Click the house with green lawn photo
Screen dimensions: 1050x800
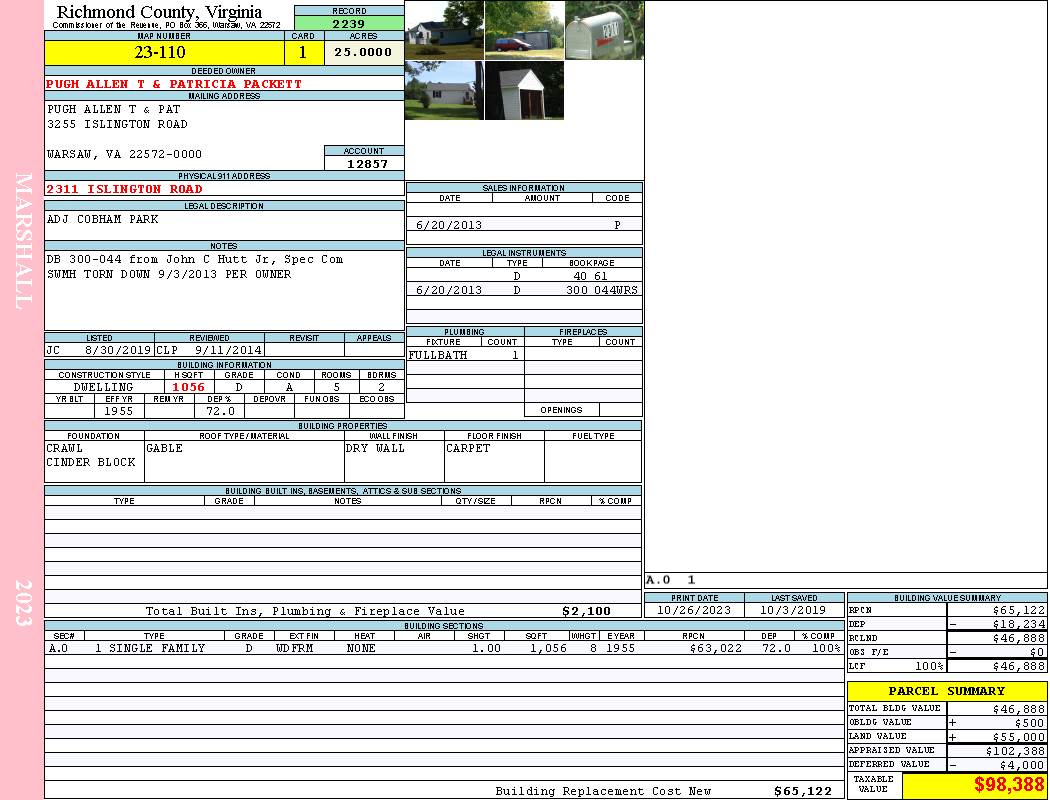point(444,91)
